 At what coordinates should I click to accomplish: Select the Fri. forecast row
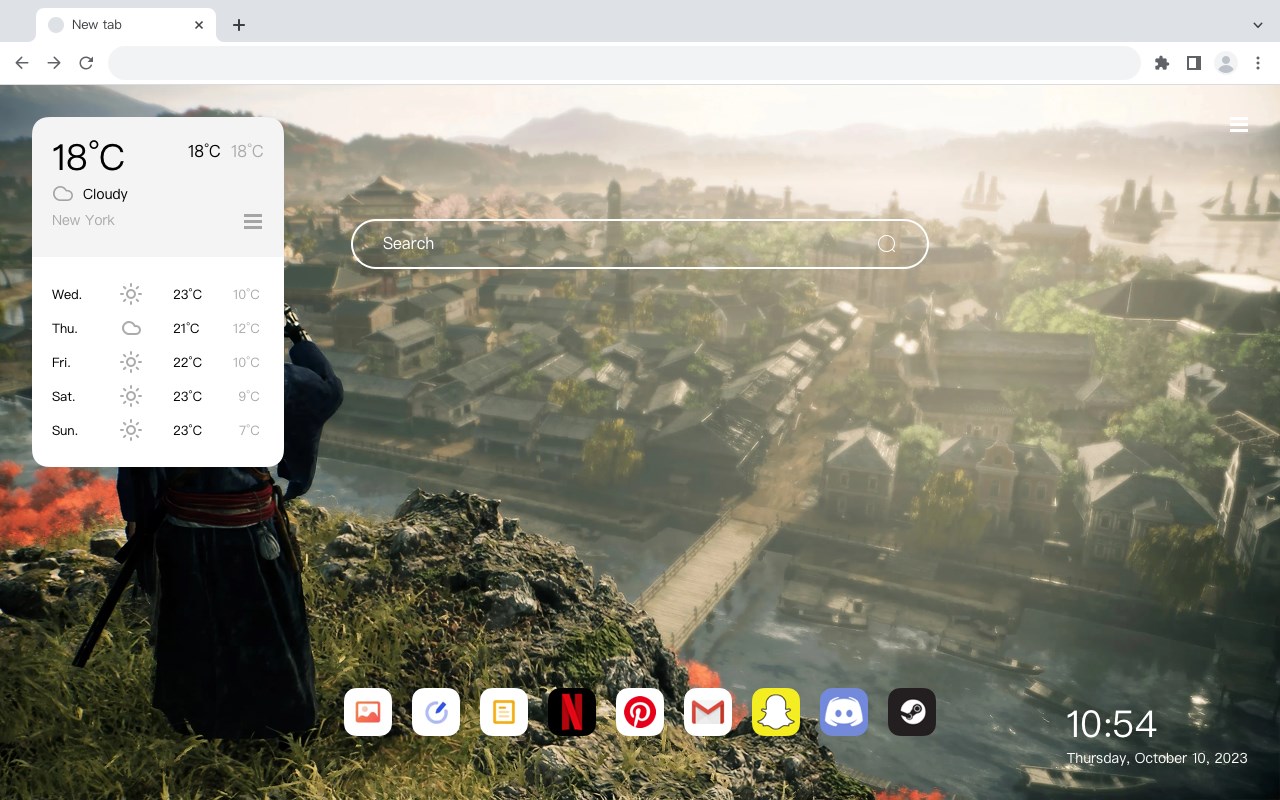[x=157, y=362]
